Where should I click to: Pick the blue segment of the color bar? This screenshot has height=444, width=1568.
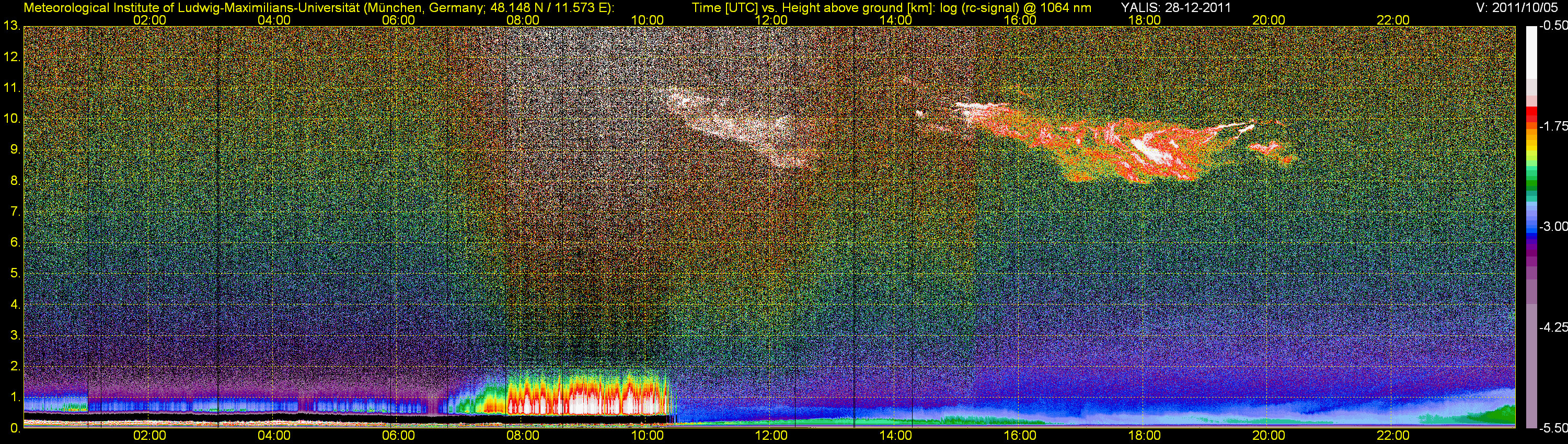[1531, 230]
